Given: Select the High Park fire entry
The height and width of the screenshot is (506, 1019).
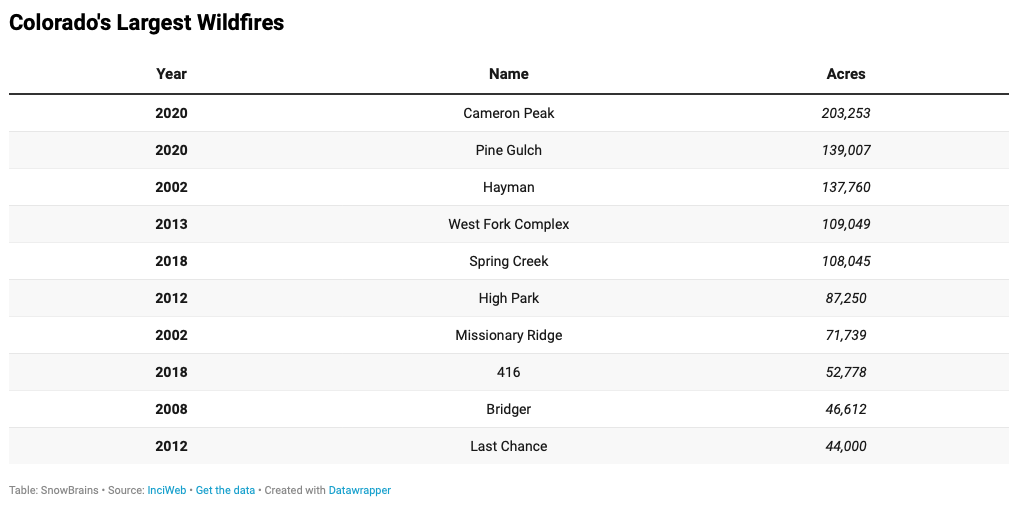Looking at the screenshot, I should (x=509, y=298).
